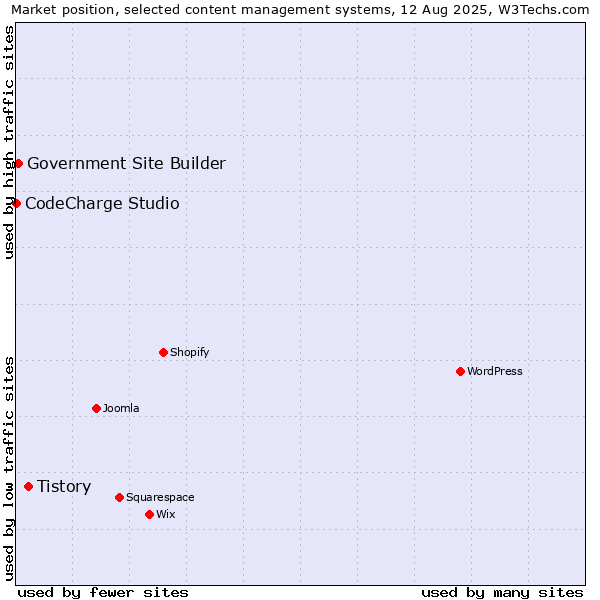Click 'used by low traffic sites' axis label
The width and height of the screenshot is (600, 600).
click(8, 469)
